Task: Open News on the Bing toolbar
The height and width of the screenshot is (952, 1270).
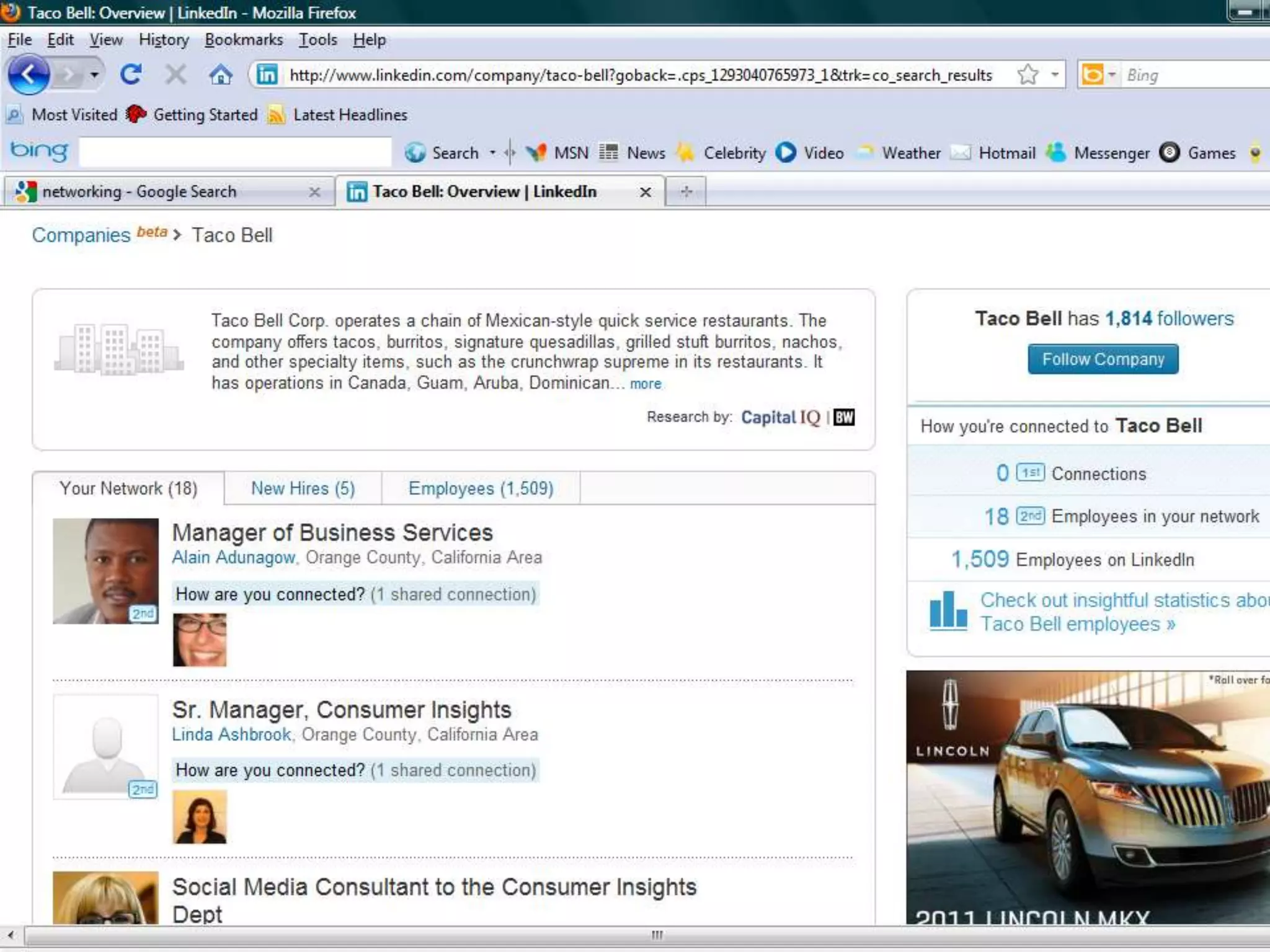Action: tap(632, 152)
